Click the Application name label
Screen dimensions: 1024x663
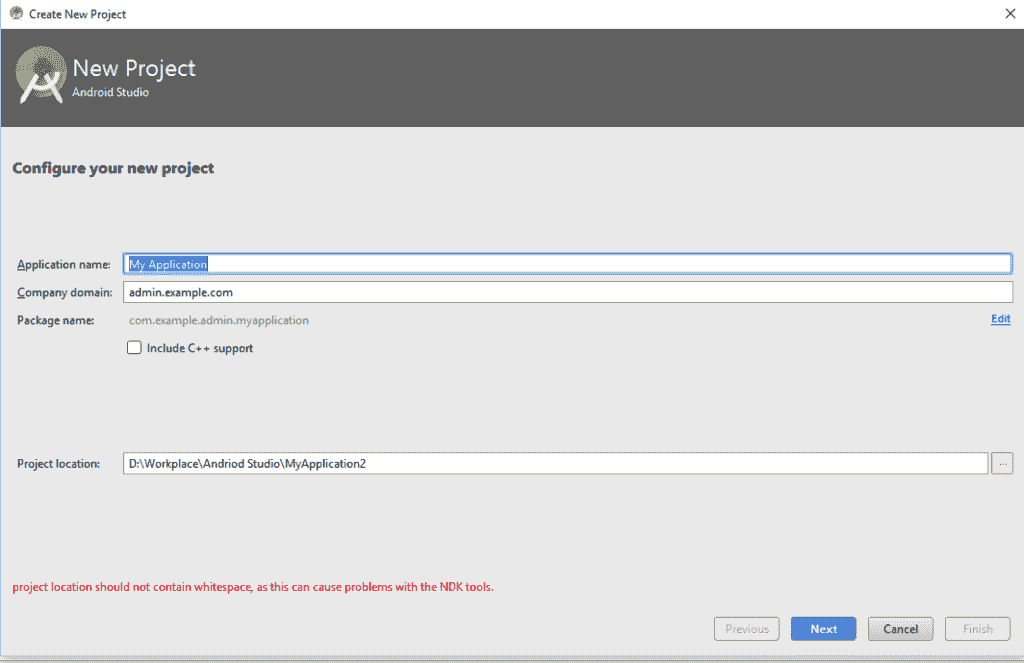[64, 264]
